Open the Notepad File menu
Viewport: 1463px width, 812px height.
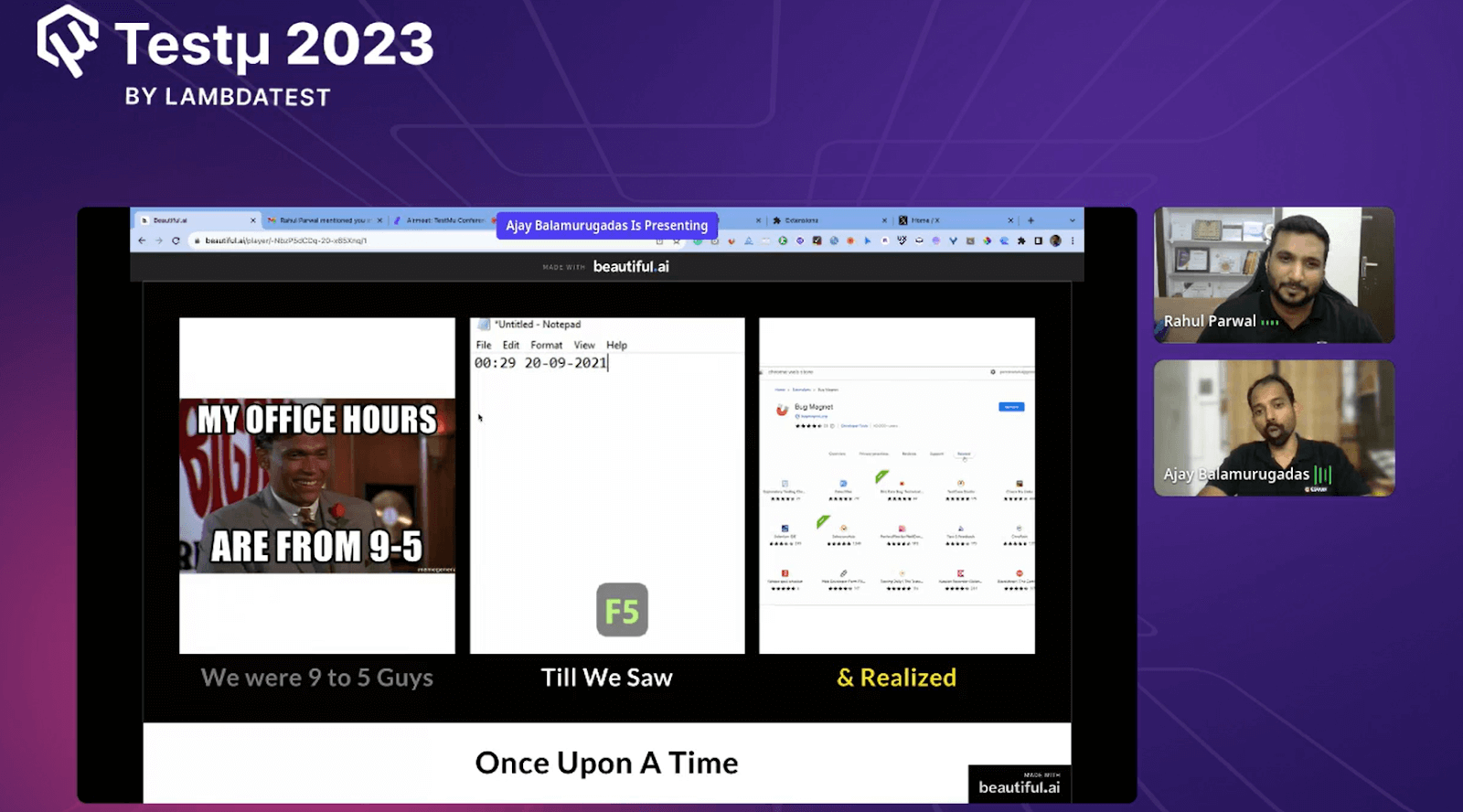[484, 345]
